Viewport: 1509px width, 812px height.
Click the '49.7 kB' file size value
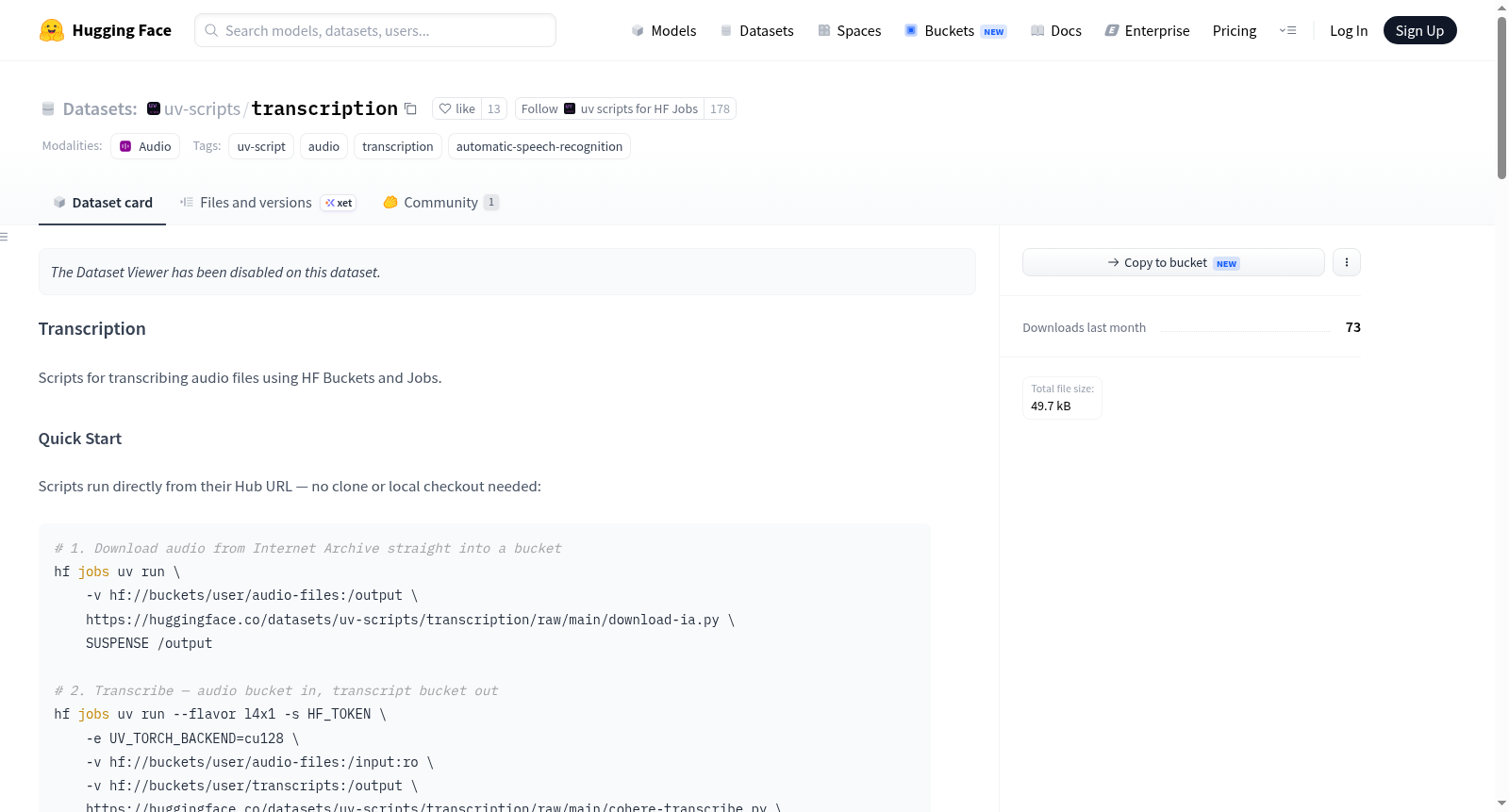tap(1051, 406)
